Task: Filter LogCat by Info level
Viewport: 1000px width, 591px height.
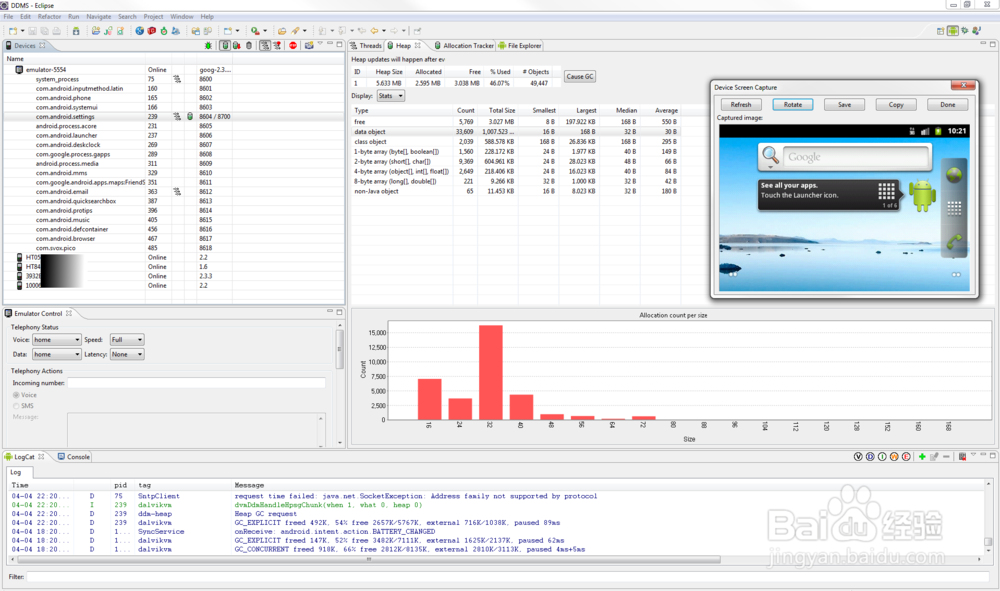Action: 882,456
